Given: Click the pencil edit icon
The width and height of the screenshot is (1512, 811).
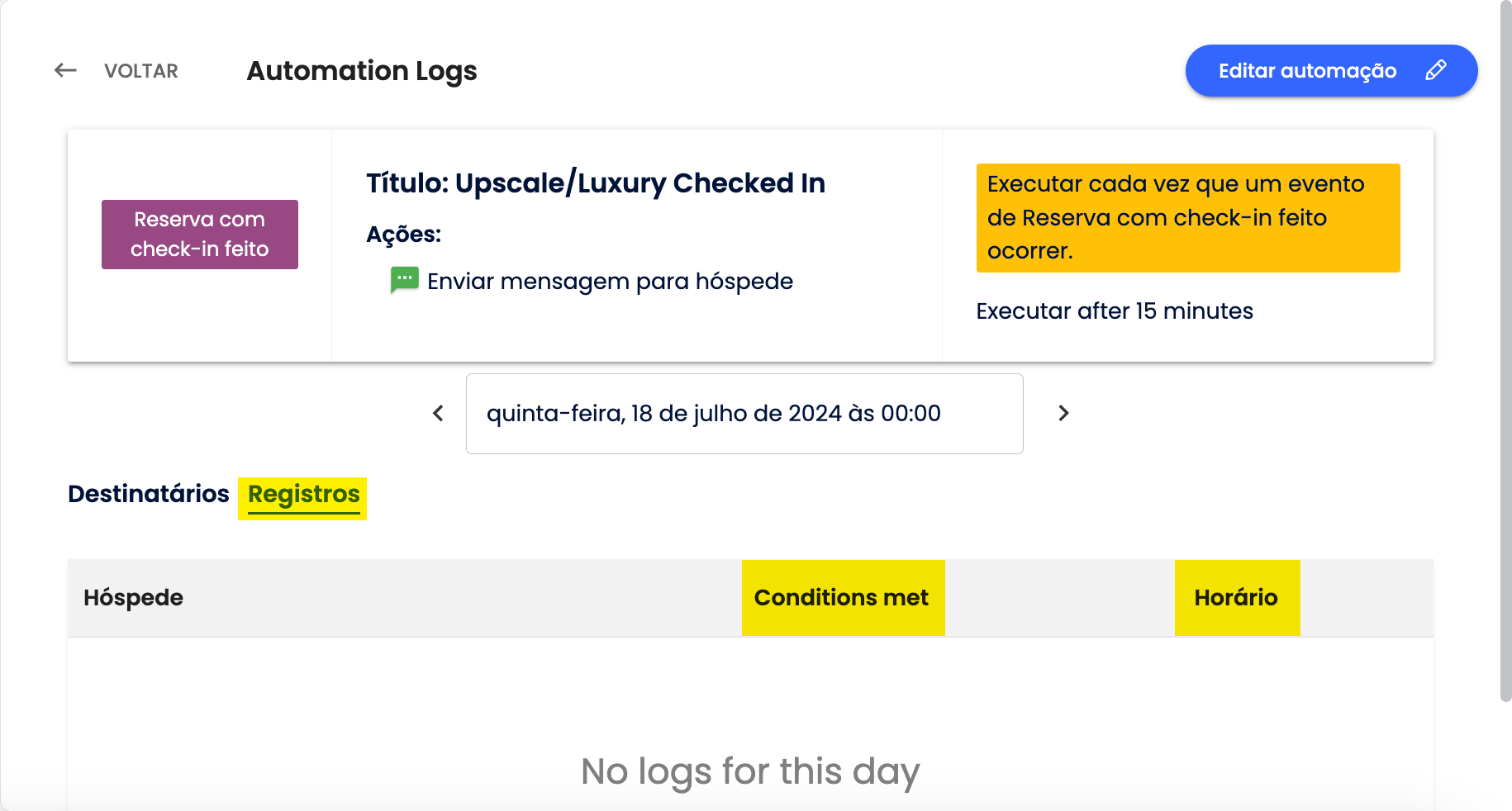Looking at the screenshot, I should (x=1436, y=71).
